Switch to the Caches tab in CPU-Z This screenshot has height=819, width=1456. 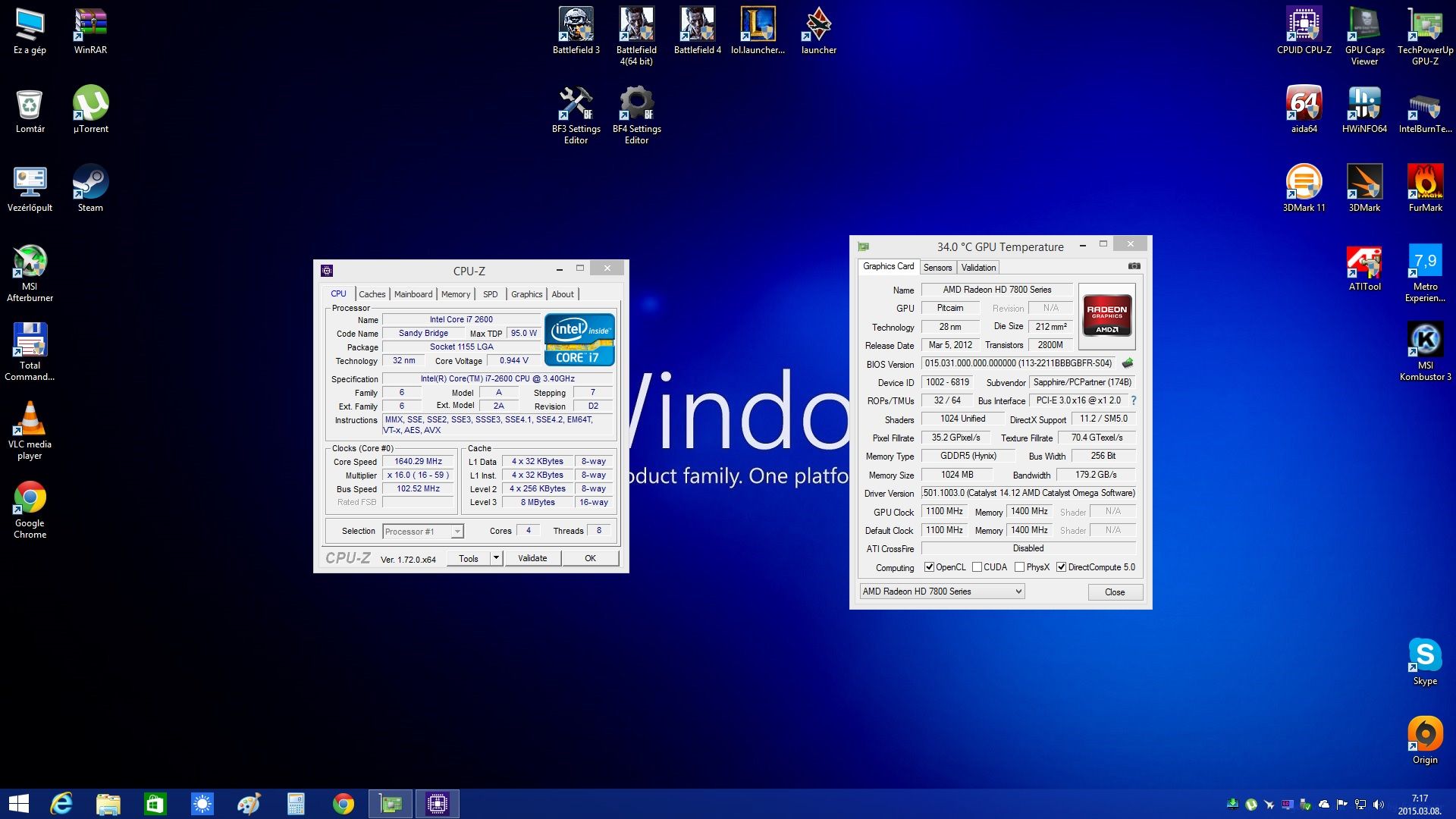[x=372, y=294]
